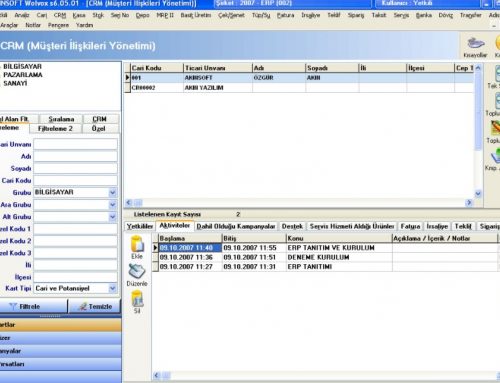Click the eraser icon on Temizle
Viewport: 500px width, 383px height.
pos(83,306)
